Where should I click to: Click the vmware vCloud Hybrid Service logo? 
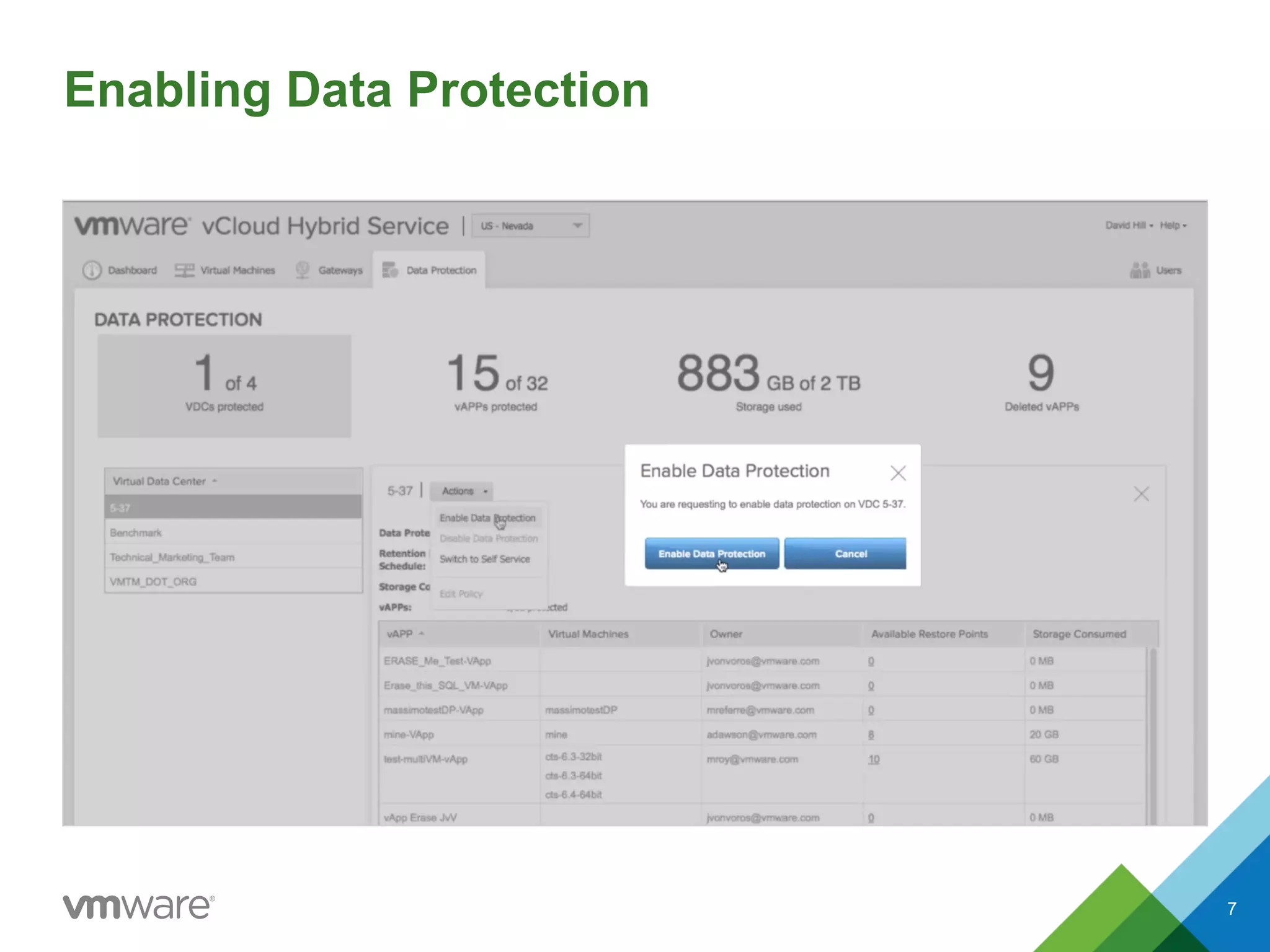(262, 226)
